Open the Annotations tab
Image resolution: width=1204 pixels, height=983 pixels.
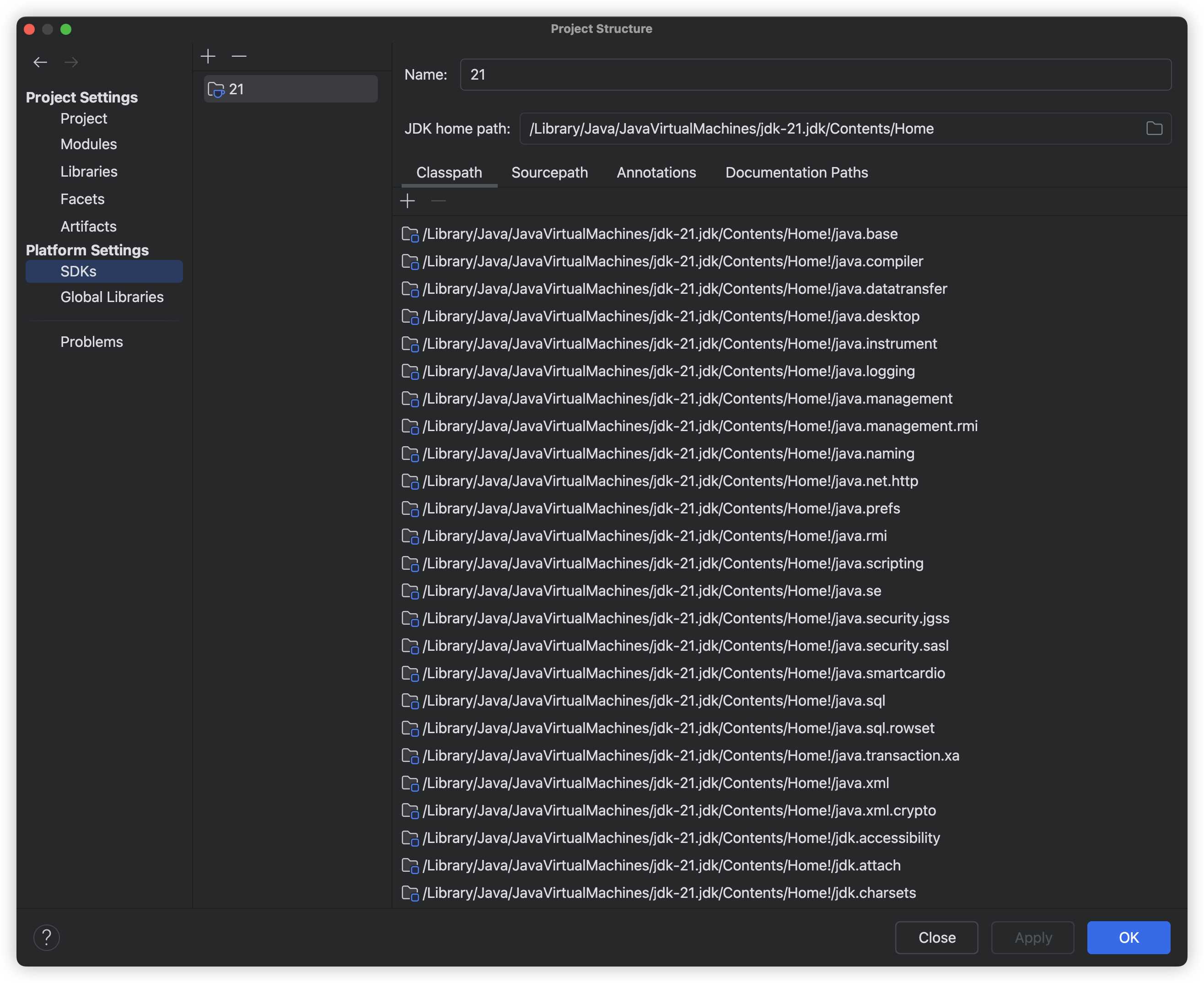click(656, 173)
